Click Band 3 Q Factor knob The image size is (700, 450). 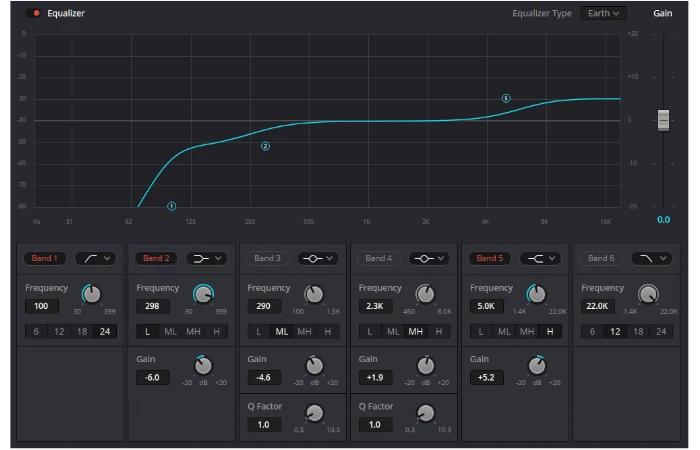pyautogui.click(x=314, y=413)
